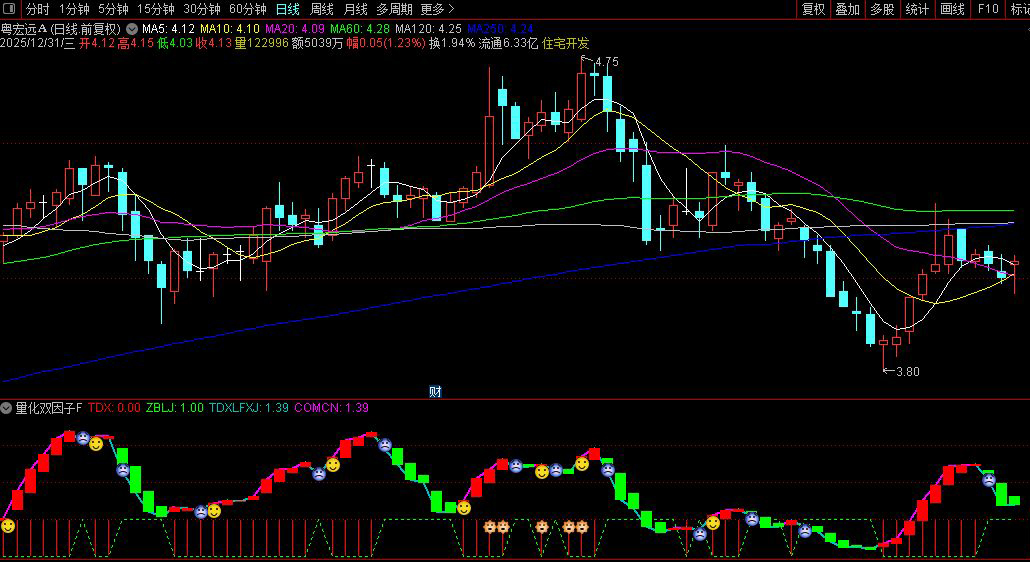This screenshot has width=1030, height=562.
Task: Click the 粤宏远A (日线.前复权) title
Action: pyautogui.click(x=61, y=29)
